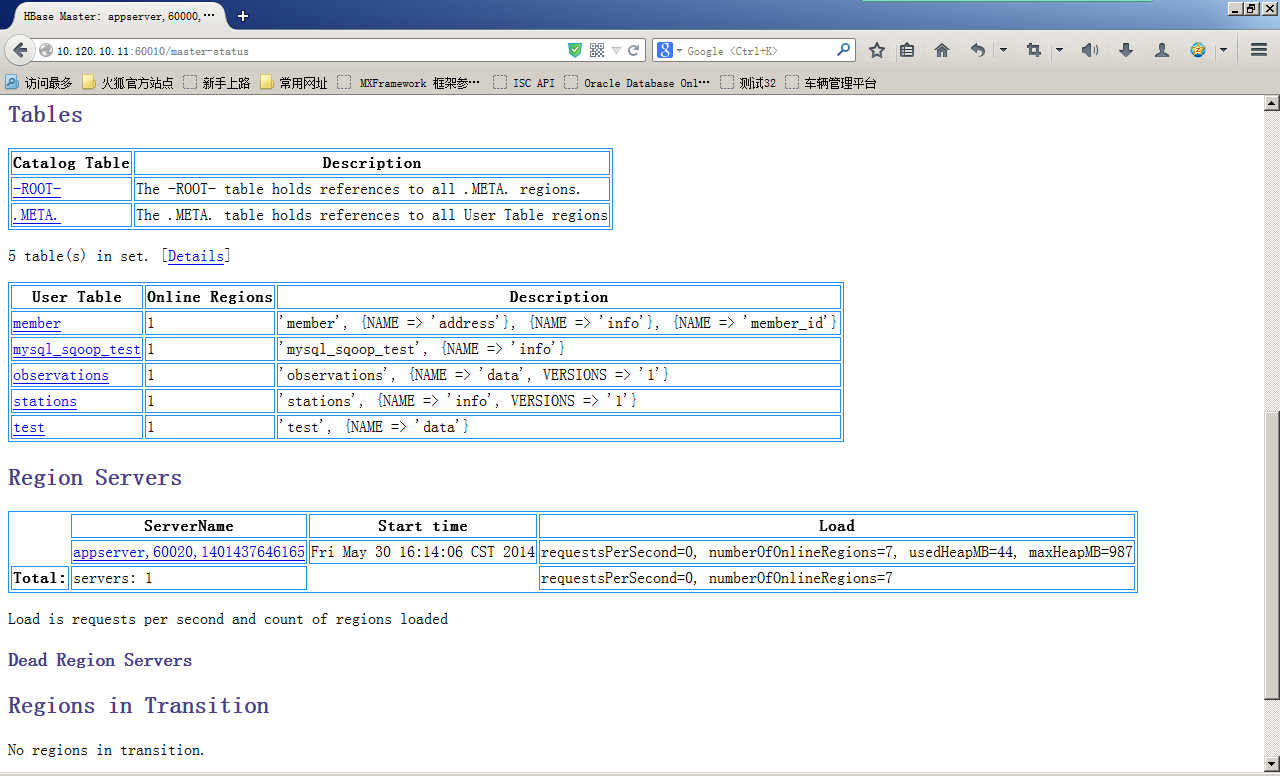Click the 'Online Regions' column header
Viewport: 1280px width, 776px height.
click(x=210, y=297)
